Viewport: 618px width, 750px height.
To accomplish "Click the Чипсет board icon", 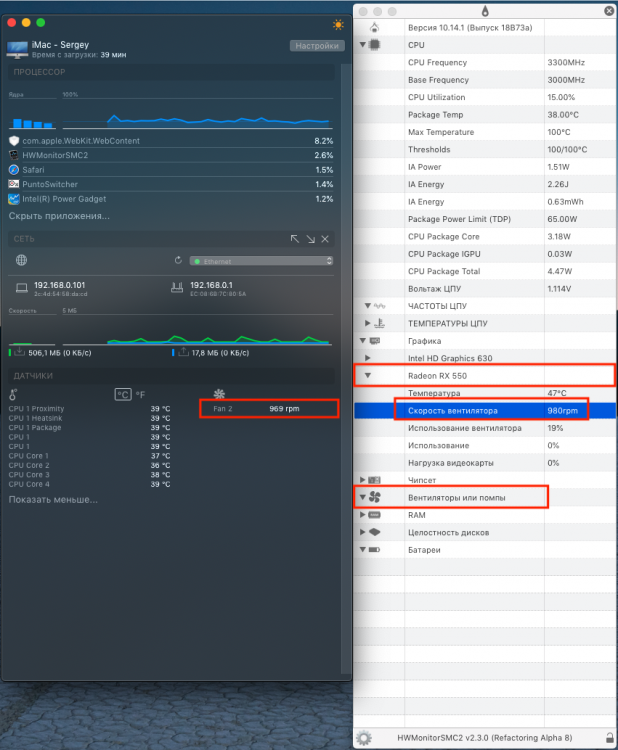I will point(375,480).
